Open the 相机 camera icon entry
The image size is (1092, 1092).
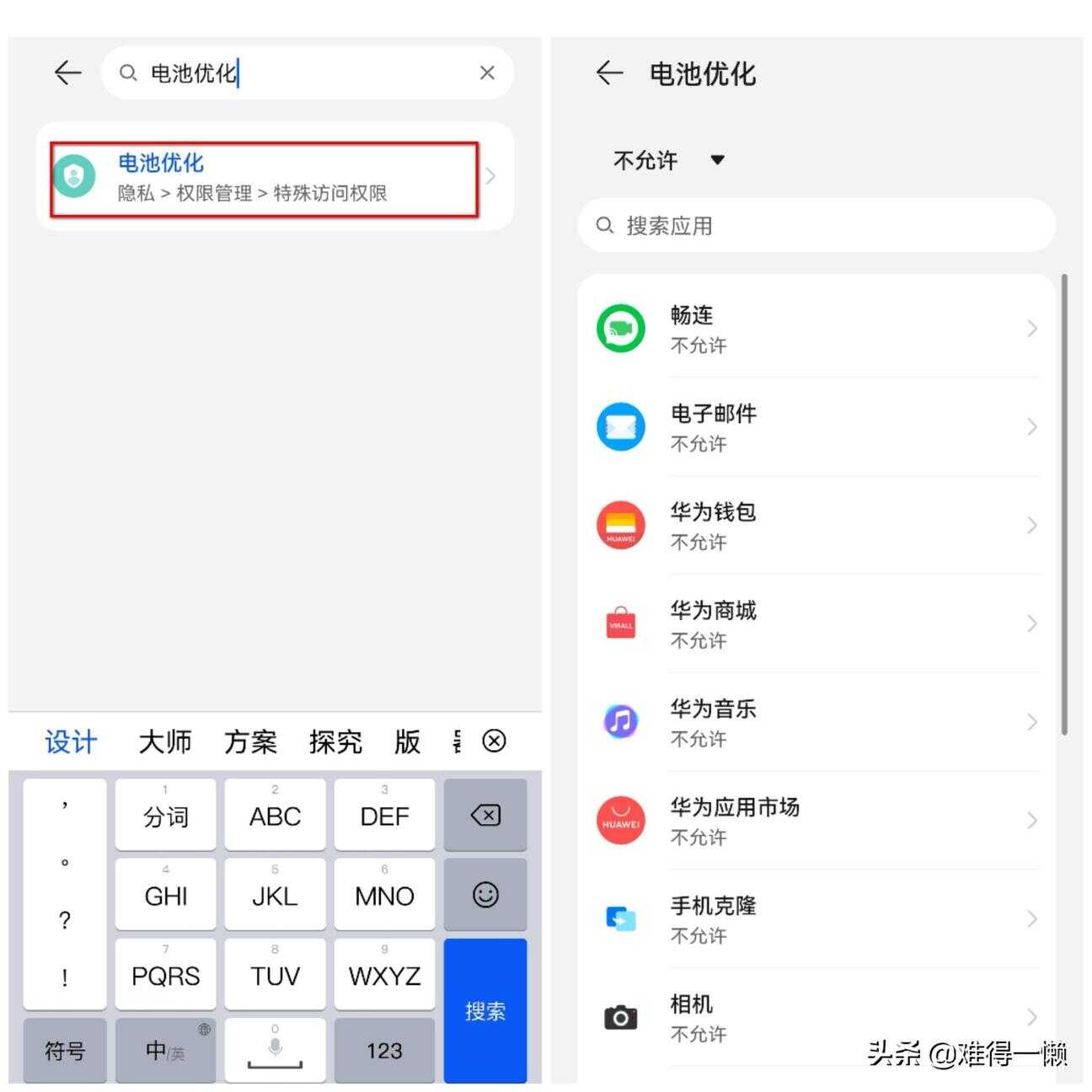621,1017
